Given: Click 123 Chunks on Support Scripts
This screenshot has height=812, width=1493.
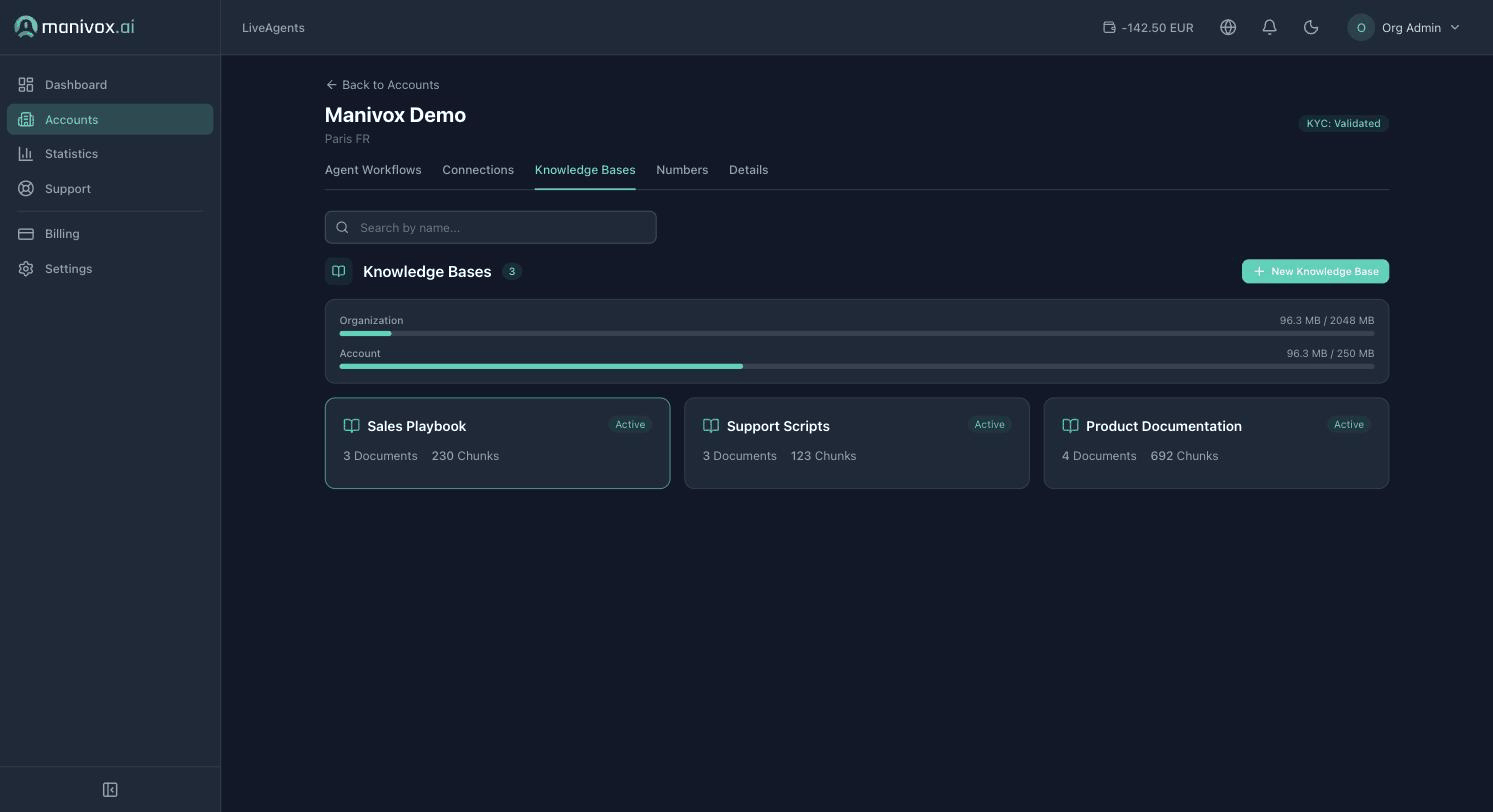Looking at the screenshot, I should tap(823, 456).
